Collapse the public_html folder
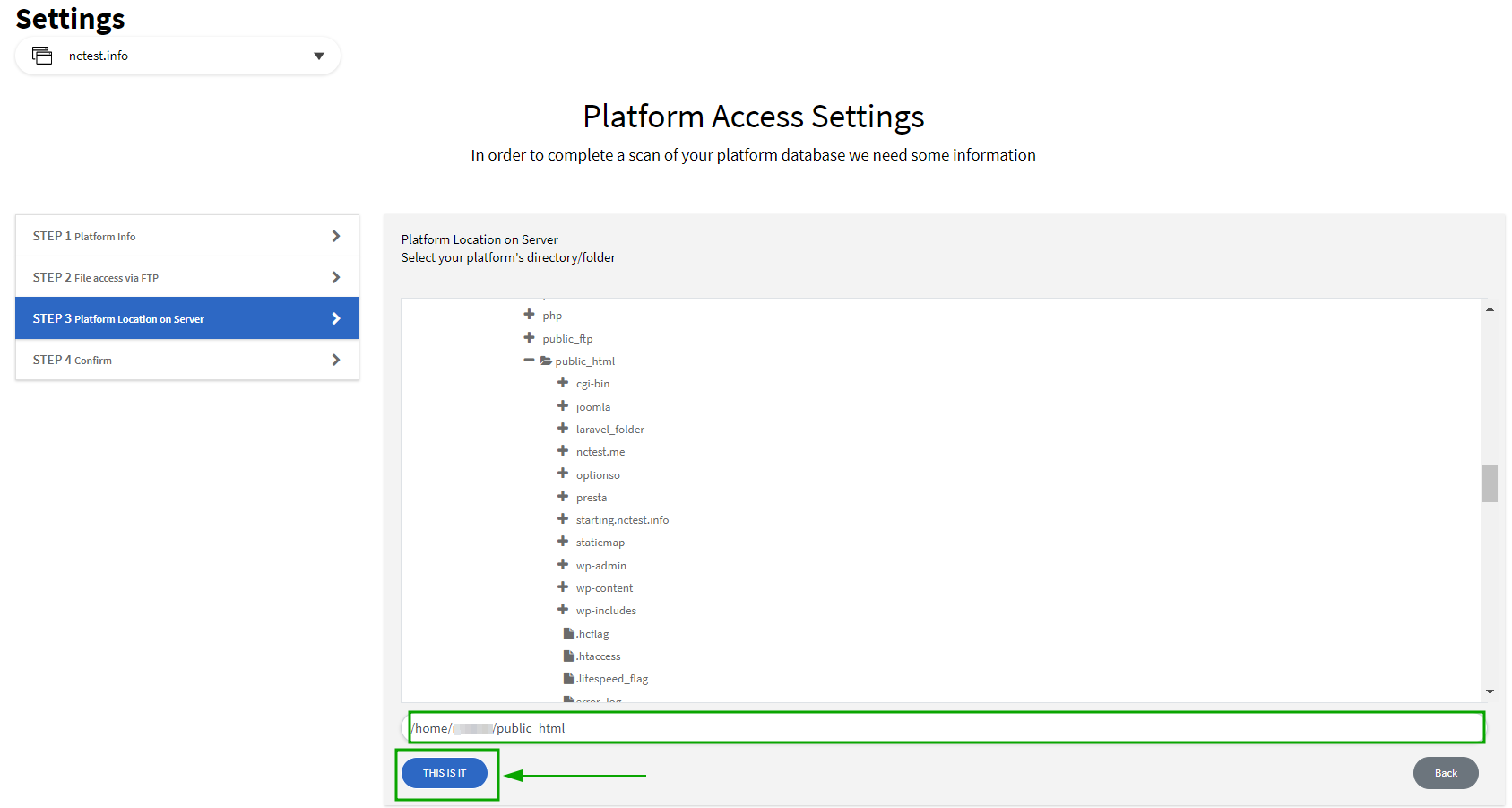This screenshot has height=808, width=1512. (528, 361)
